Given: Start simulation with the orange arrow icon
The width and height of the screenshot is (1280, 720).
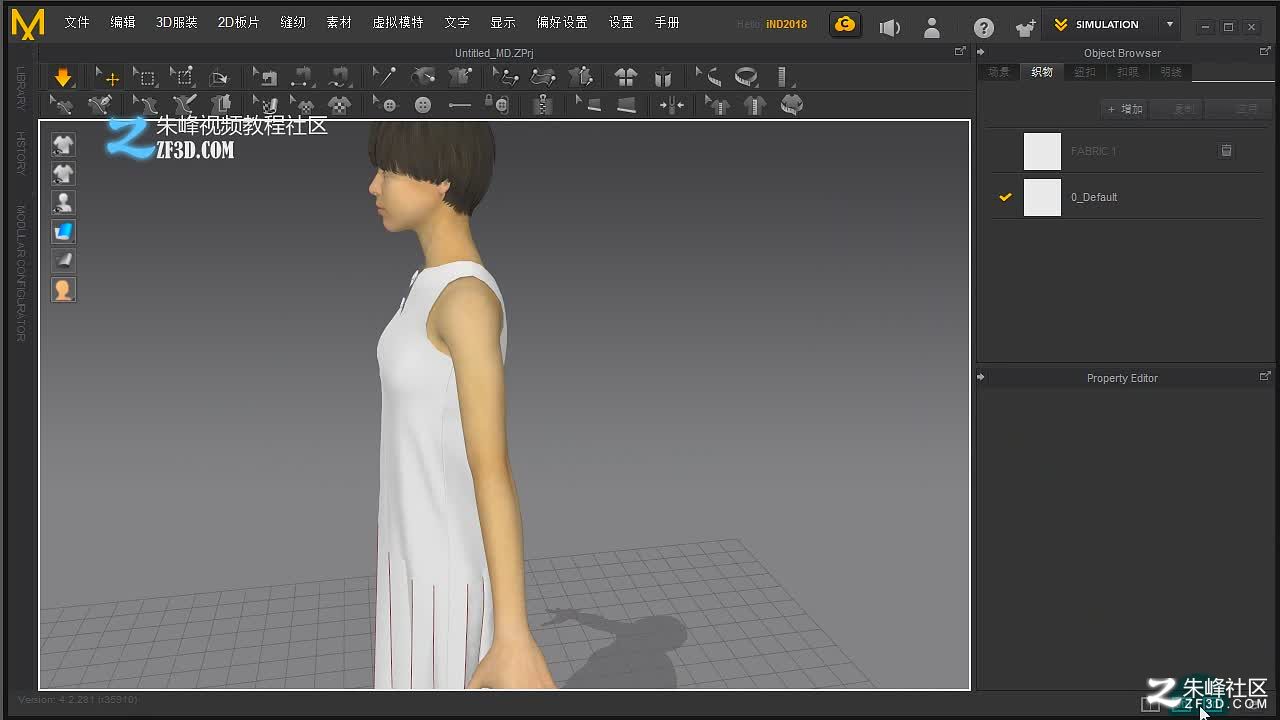Looking at the screenshot, I should 63,78.
